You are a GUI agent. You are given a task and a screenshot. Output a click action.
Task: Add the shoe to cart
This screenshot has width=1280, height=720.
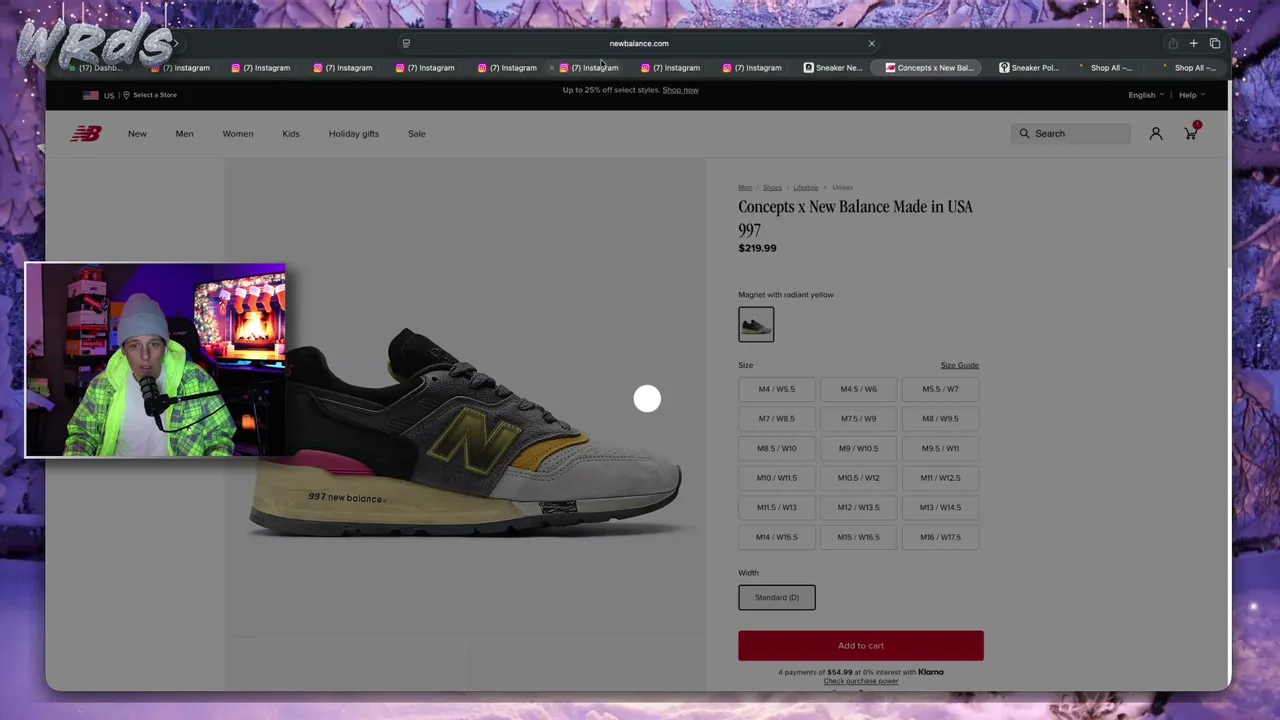point(861,645)
